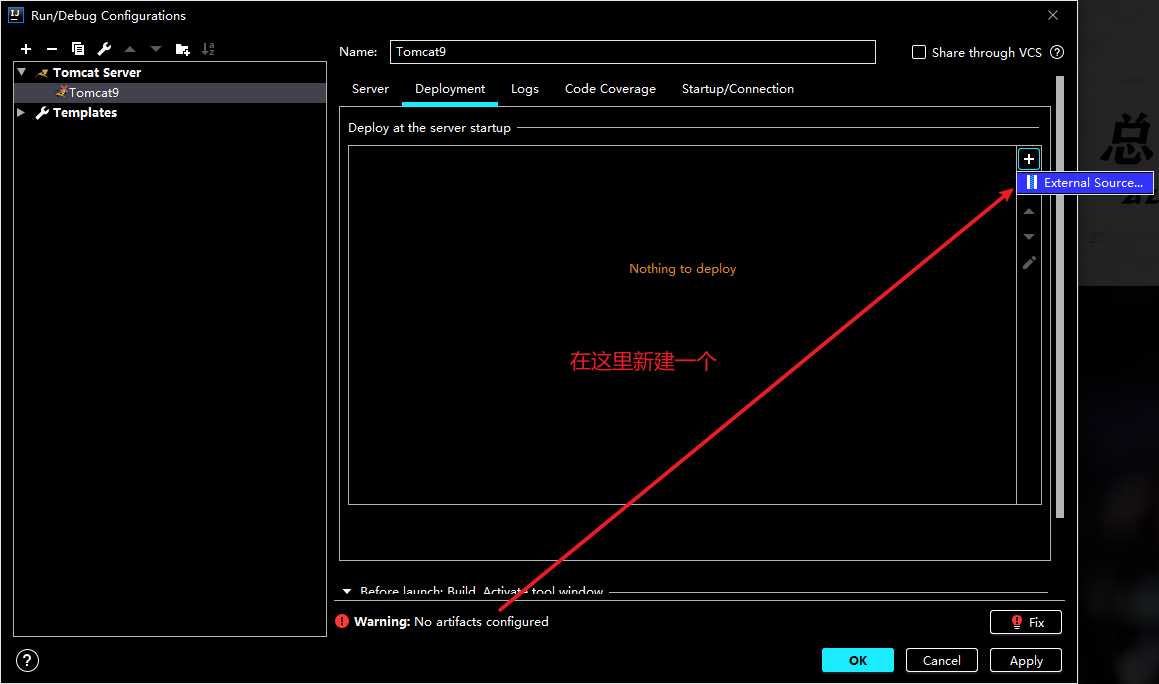Move configuration up in left toolbar

click(x=130, y=49)
